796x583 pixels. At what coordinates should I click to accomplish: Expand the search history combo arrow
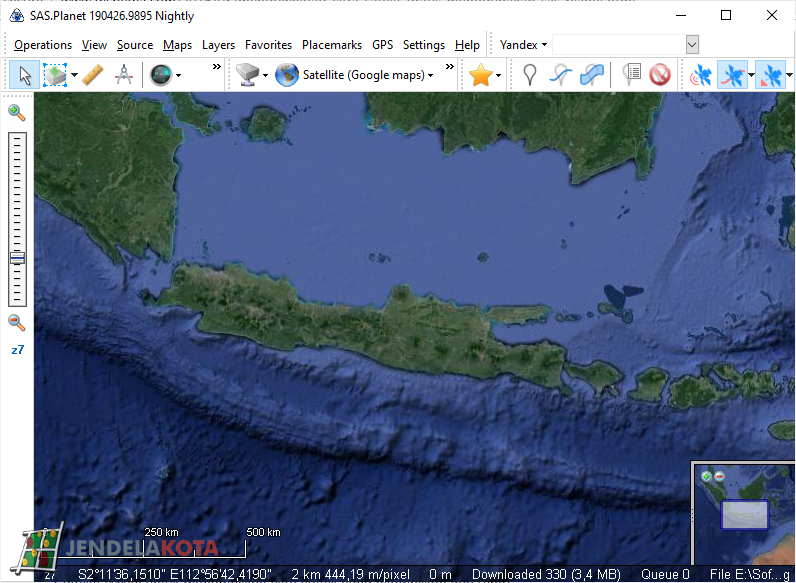(692, 45)
